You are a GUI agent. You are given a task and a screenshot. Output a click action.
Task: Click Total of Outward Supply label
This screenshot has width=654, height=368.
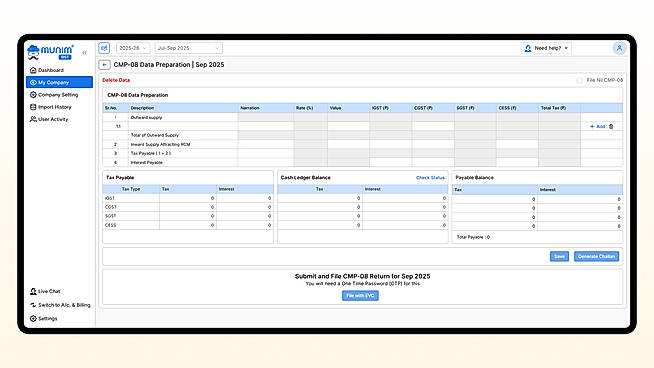(x=155, y=135)
